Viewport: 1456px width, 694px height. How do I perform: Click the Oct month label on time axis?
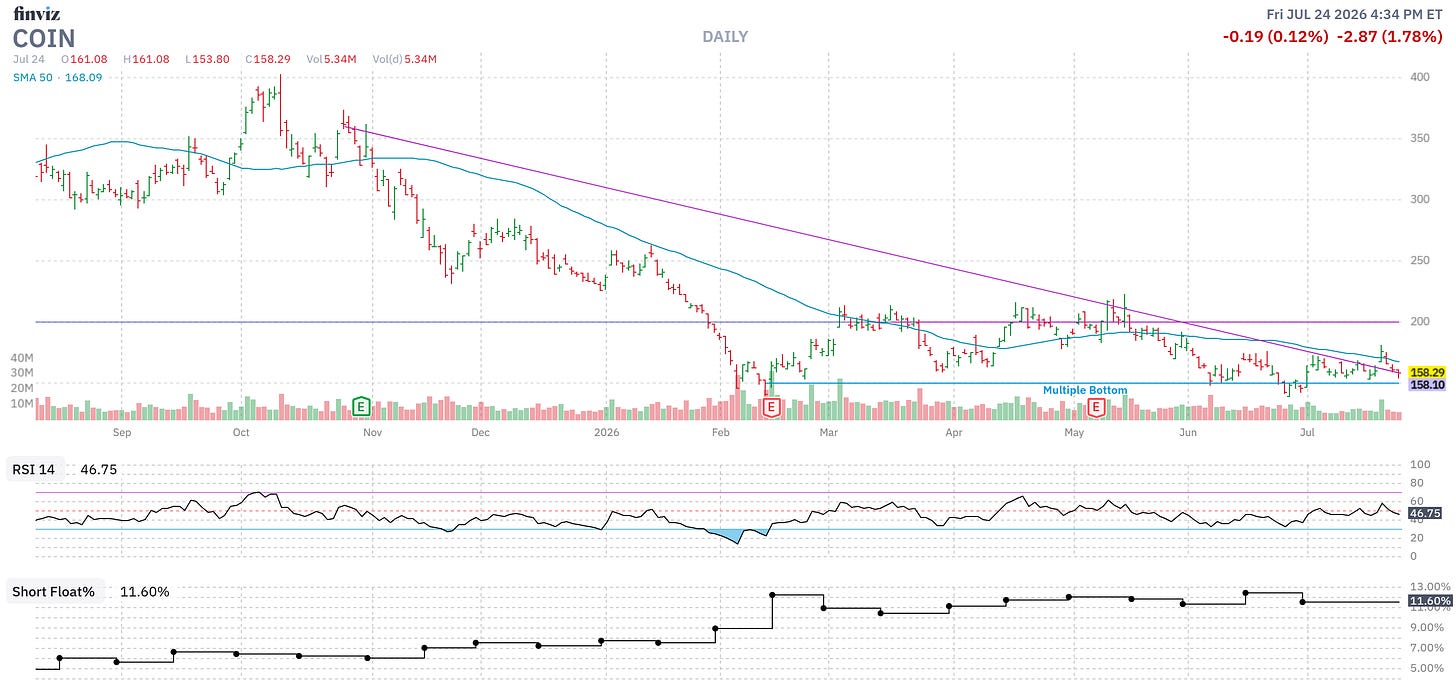coord(240,433)
